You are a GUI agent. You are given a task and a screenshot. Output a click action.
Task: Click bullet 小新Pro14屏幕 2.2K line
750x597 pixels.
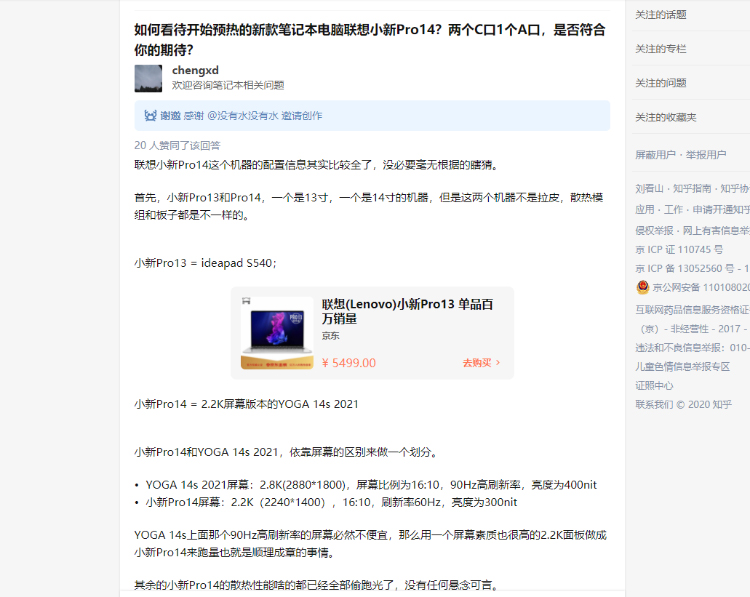click(331, 502)
